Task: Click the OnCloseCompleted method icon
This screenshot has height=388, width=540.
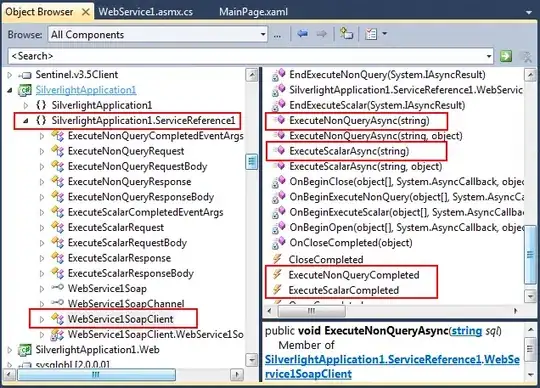Action: click(279, 243)
